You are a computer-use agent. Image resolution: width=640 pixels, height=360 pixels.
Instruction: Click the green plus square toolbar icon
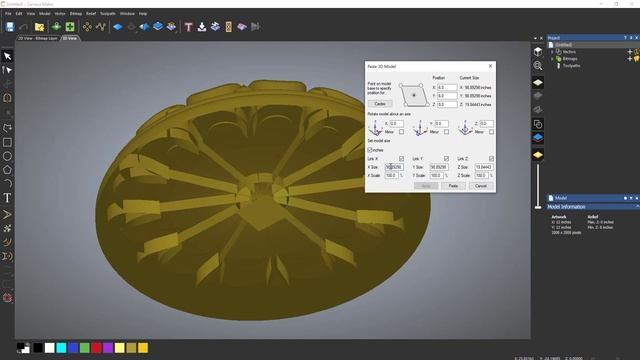(70, 27)
